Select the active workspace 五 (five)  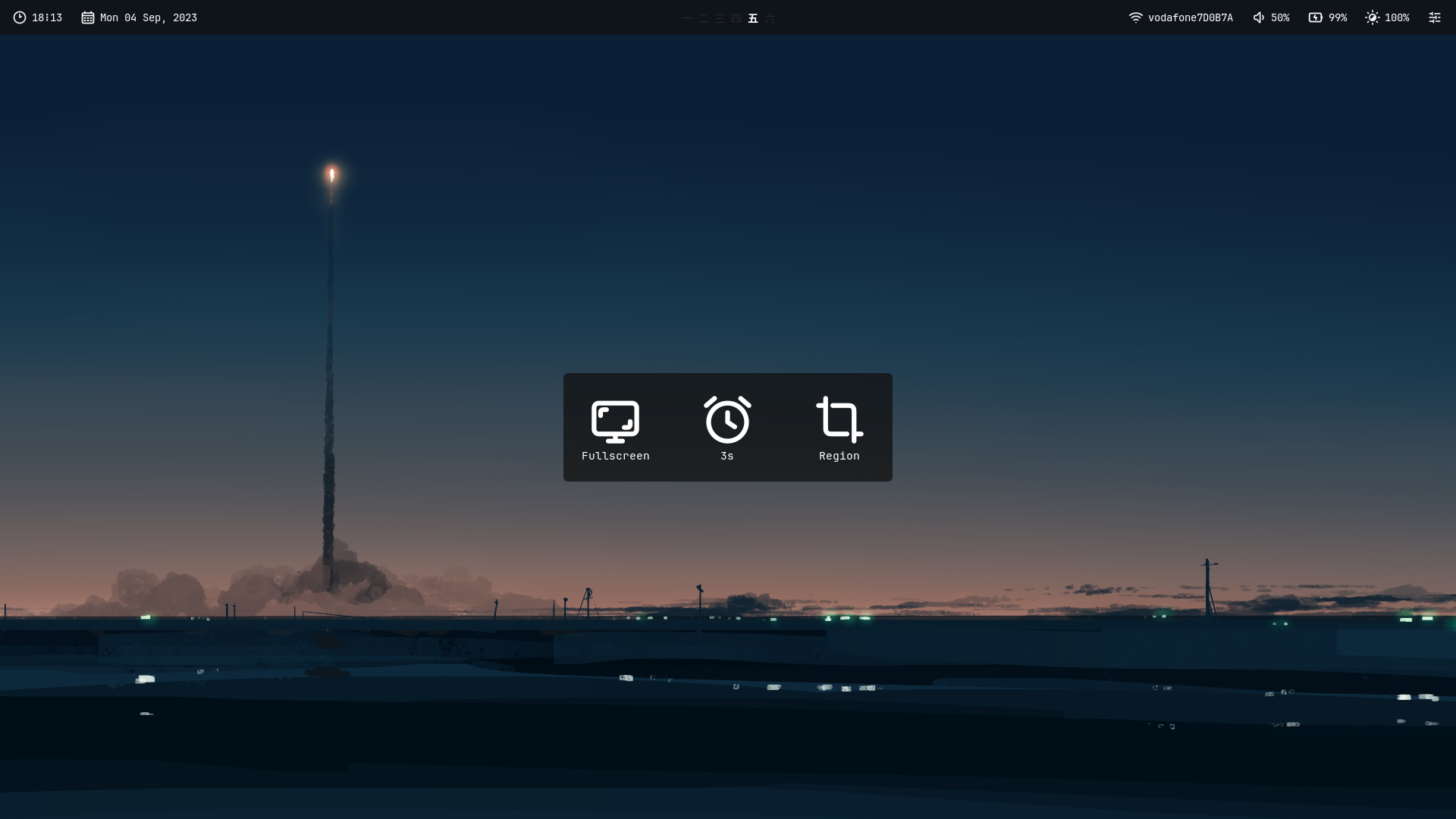point(753,18)
